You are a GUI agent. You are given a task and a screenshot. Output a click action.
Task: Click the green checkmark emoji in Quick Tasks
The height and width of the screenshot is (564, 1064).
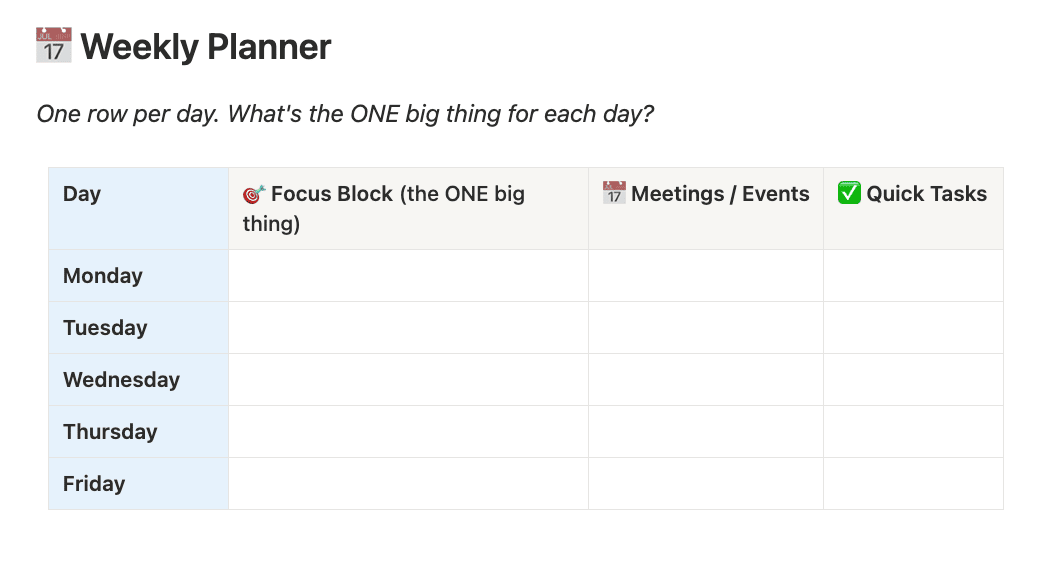[x=849, y=194]
